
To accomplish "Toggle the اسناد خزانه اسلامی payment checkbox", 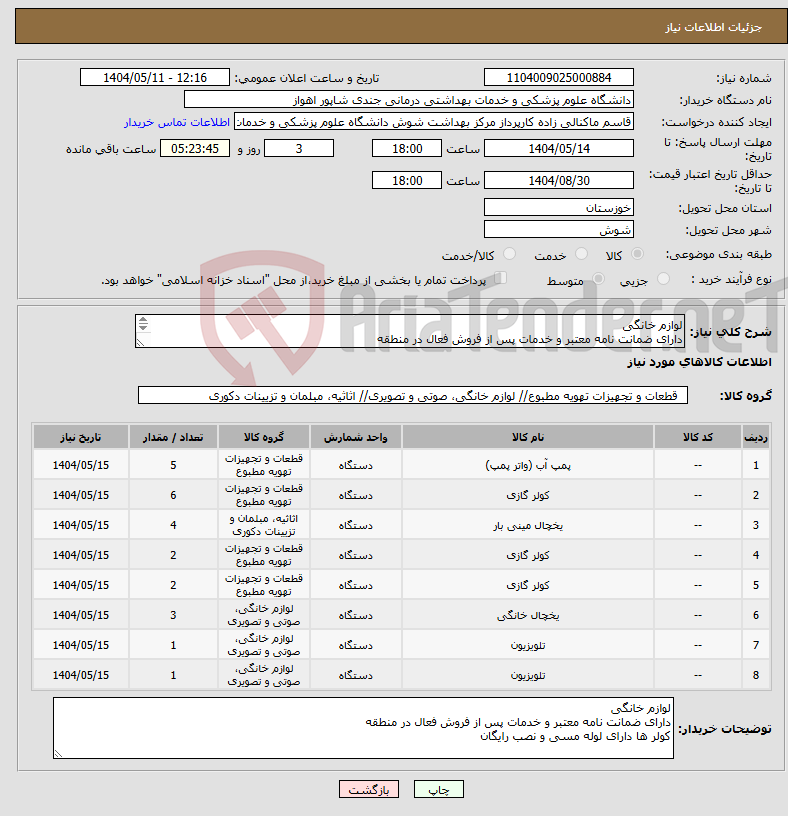I will [500, 278].
